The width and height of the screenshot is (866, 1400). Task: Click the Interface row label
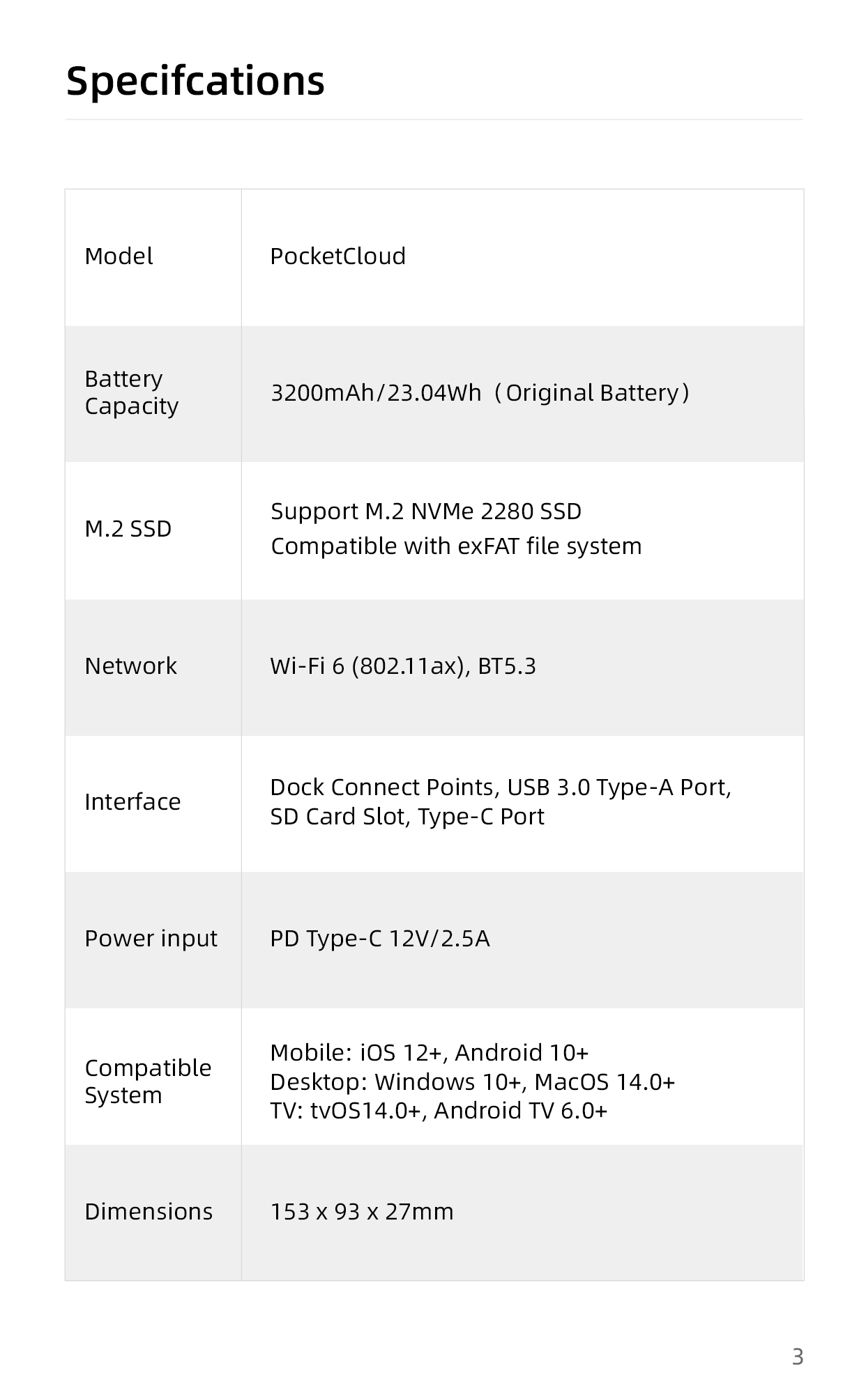(132, 802)
